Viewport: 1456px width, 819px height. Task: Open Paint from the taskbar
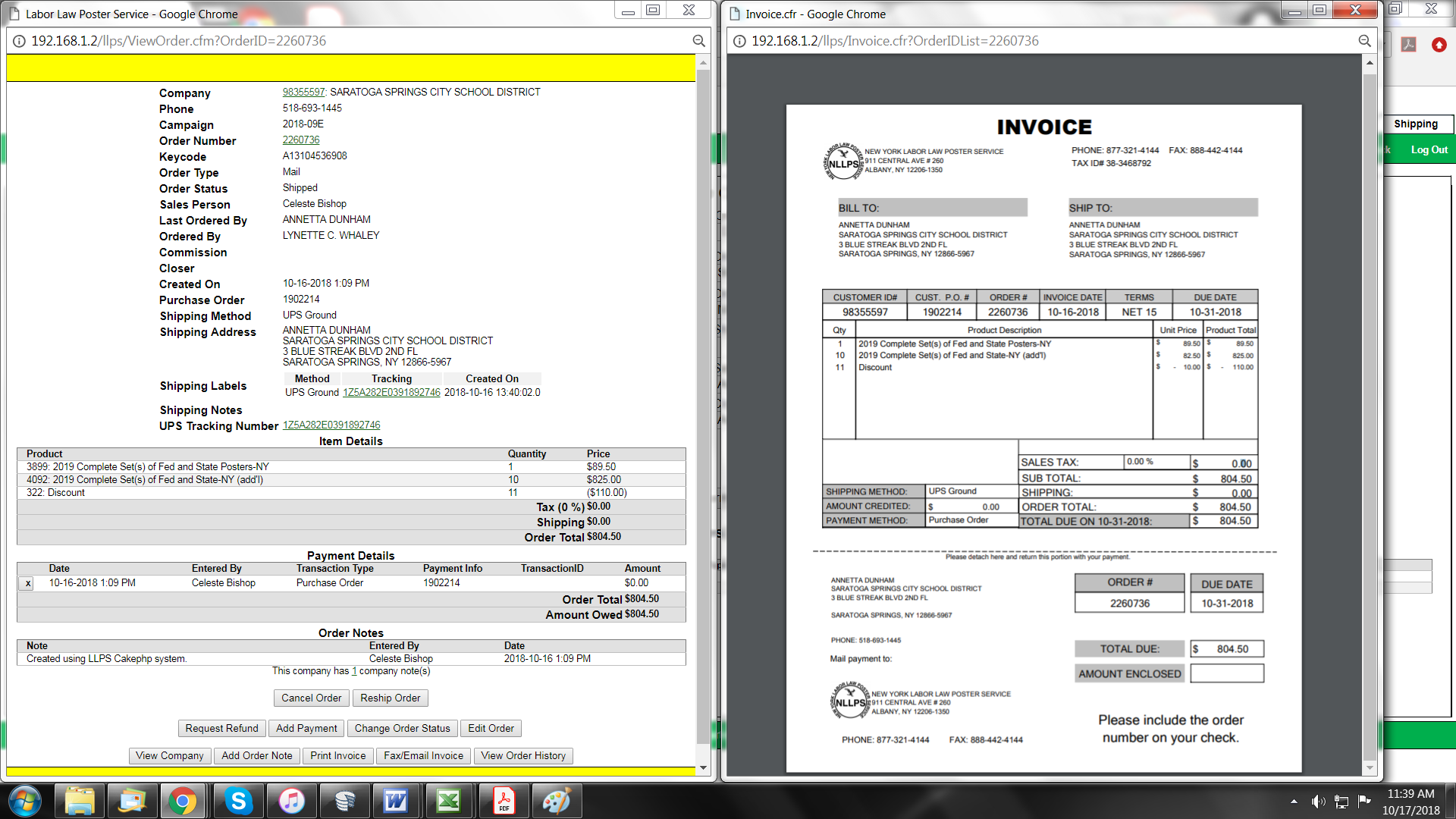556,801
